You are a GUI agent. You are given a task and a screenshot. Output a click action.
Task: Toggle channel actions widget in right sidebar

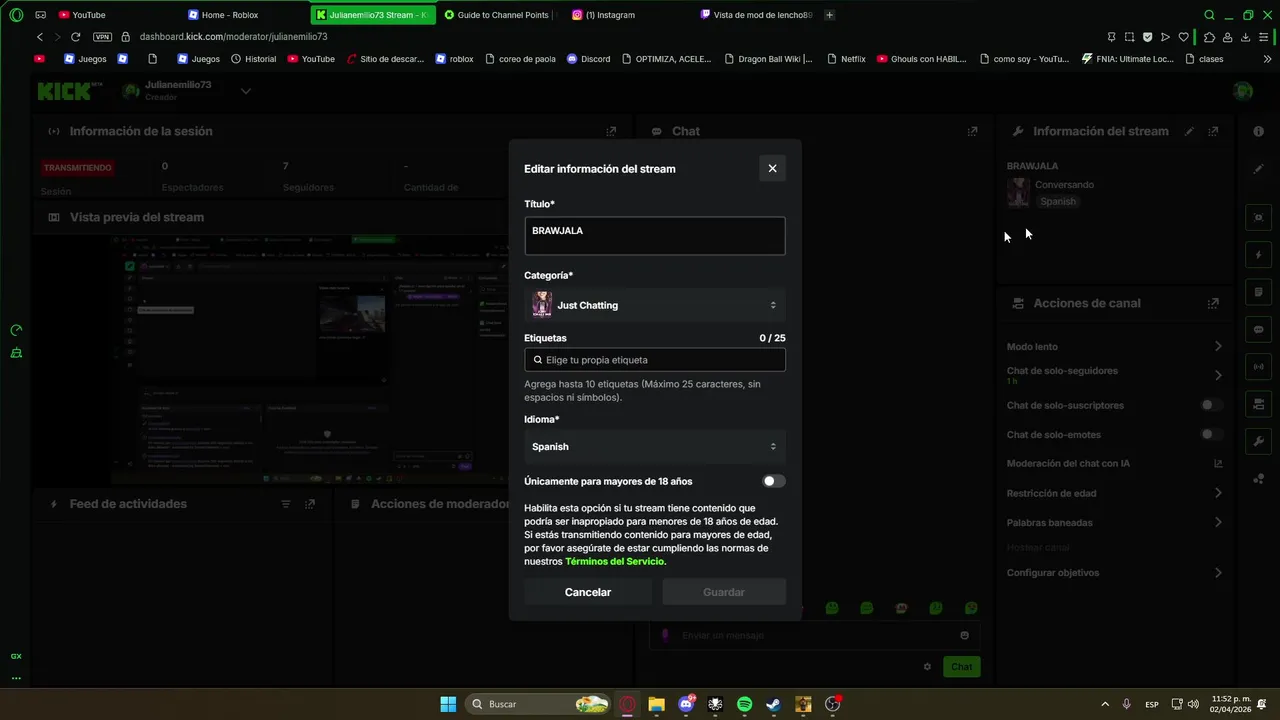(x=1258, y=404)
